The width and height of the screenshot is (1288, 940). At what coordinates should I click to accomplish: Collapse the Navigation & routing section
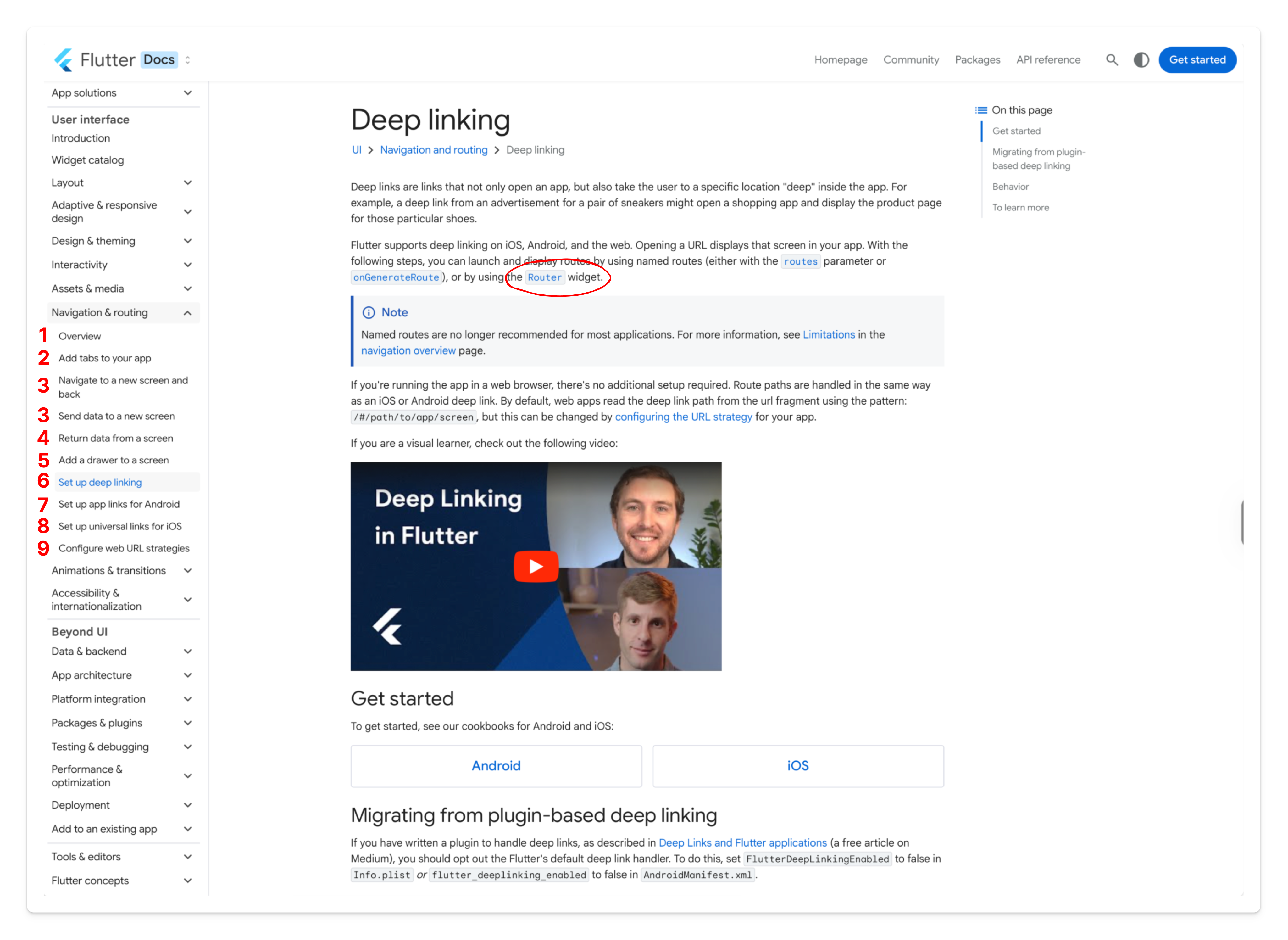click(188, 312)
